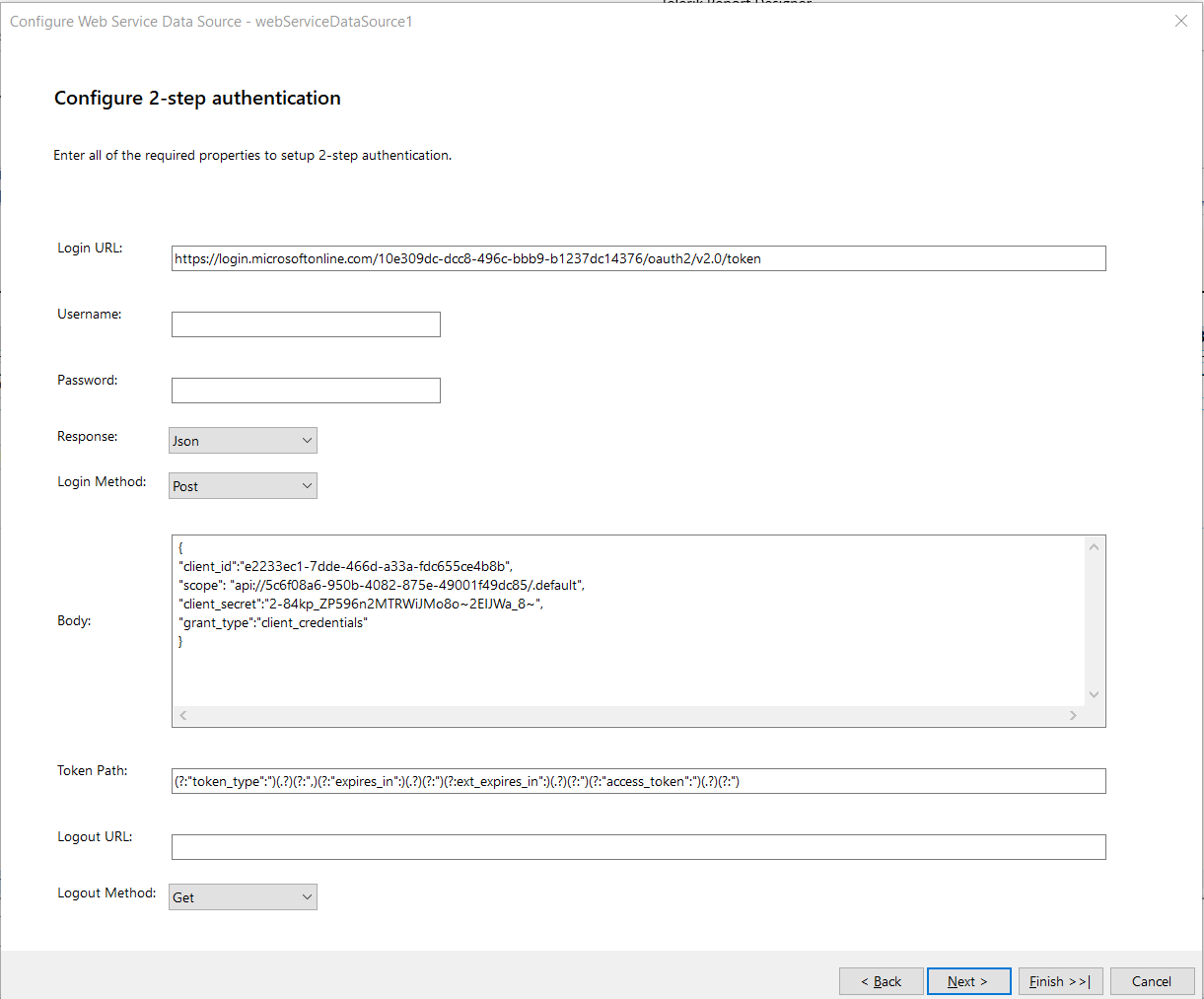Close the Configure Web Service dialog
The image size is (1204, 999).
tap(1181, 21)
